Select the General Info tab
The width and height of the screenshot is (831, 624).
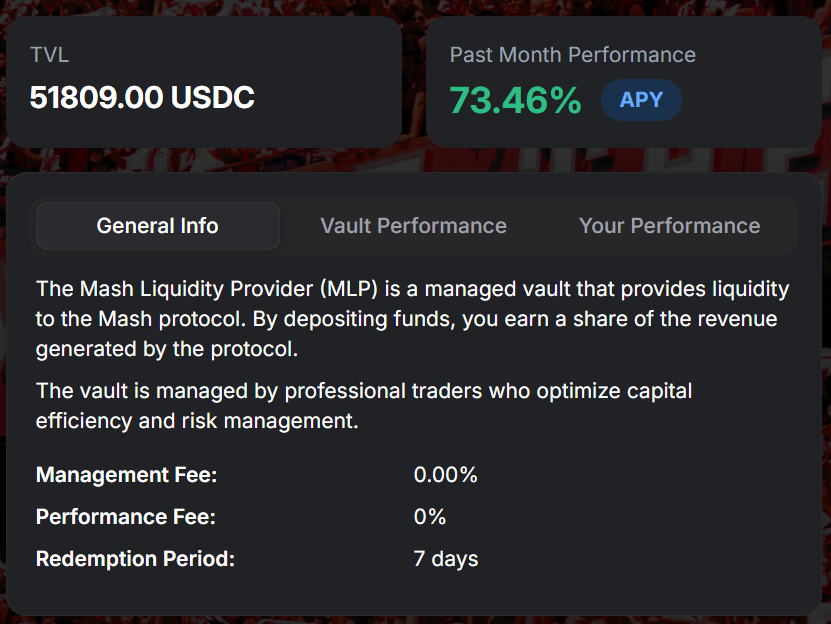[157, 226]
